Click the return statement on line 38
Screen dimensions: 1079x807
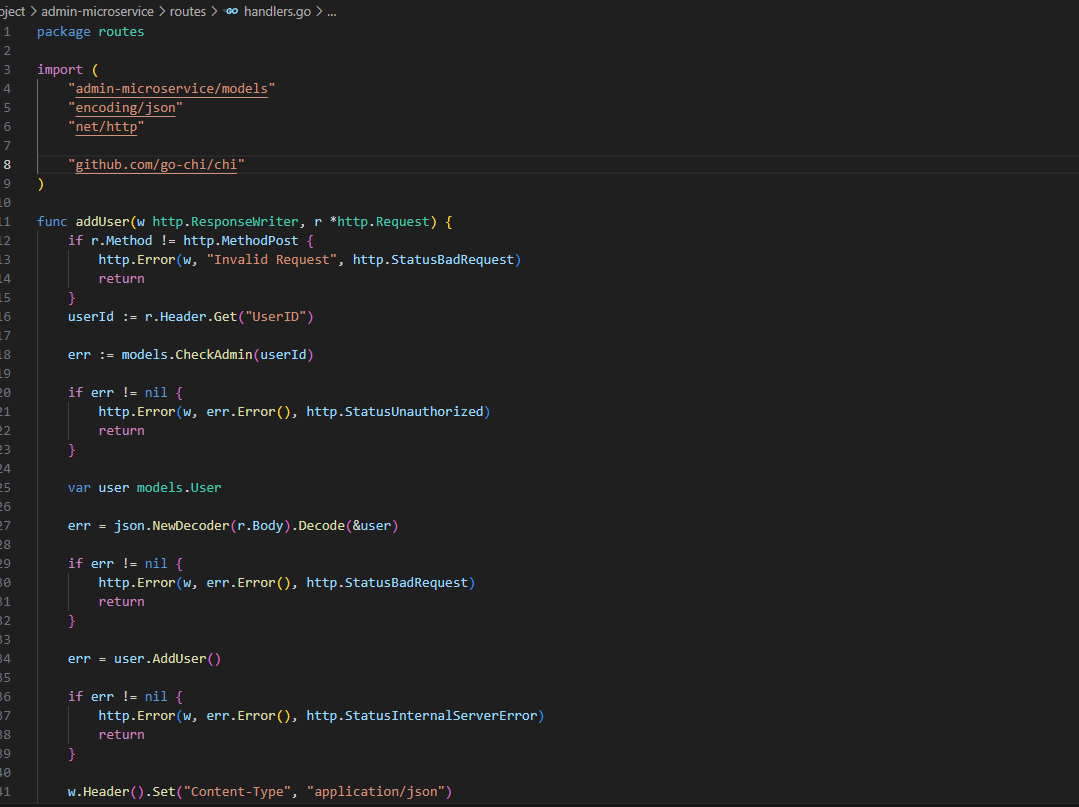(122, 735)
